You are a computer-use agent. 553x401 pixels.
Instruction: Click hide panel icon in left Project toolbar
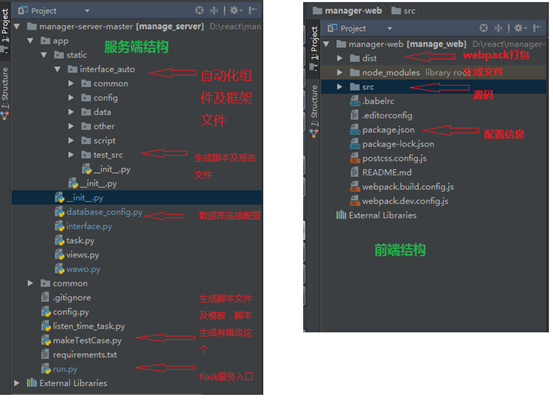click(x=253, y=11)
